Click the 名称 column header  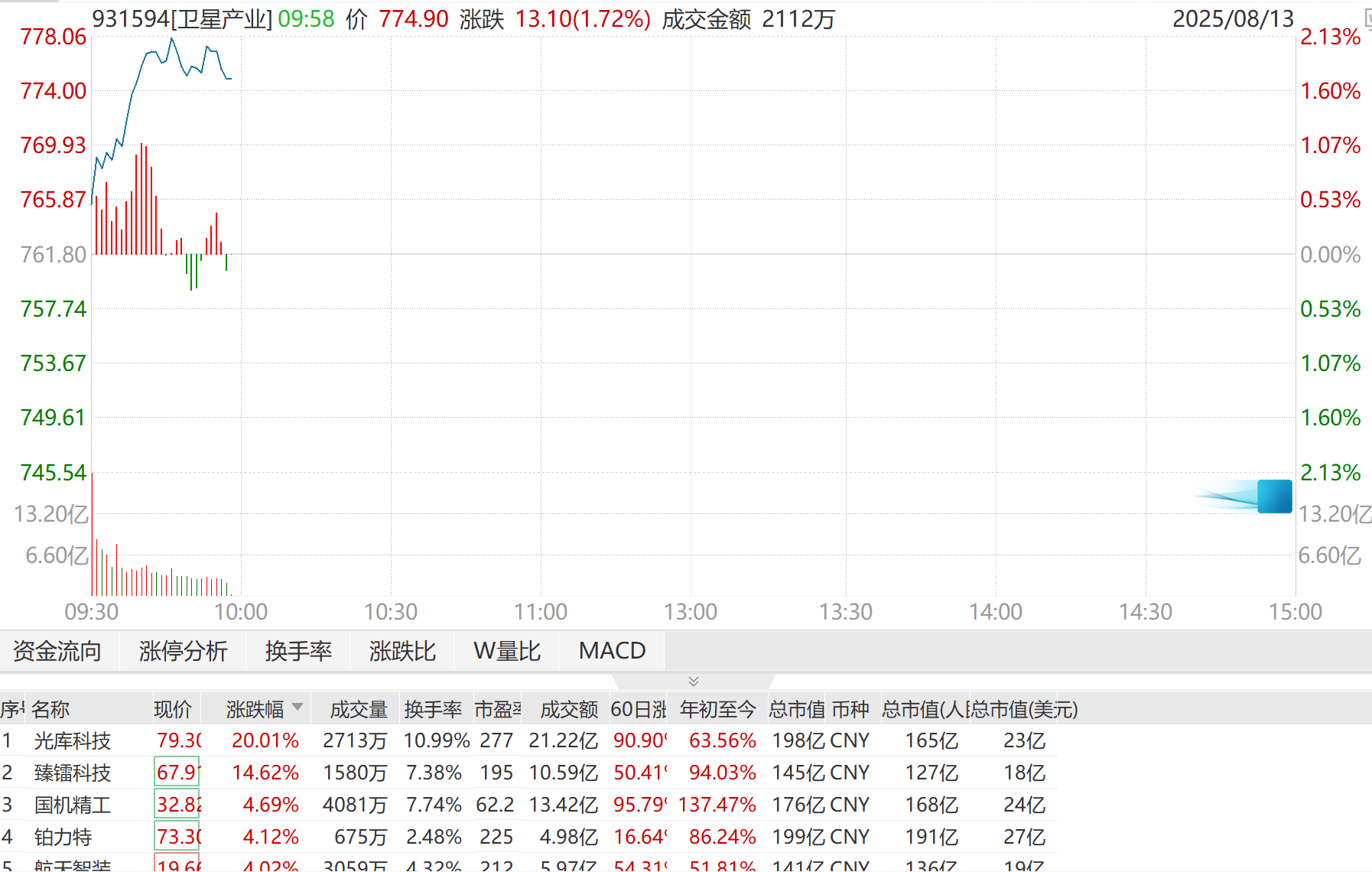(x=50, y=710)
